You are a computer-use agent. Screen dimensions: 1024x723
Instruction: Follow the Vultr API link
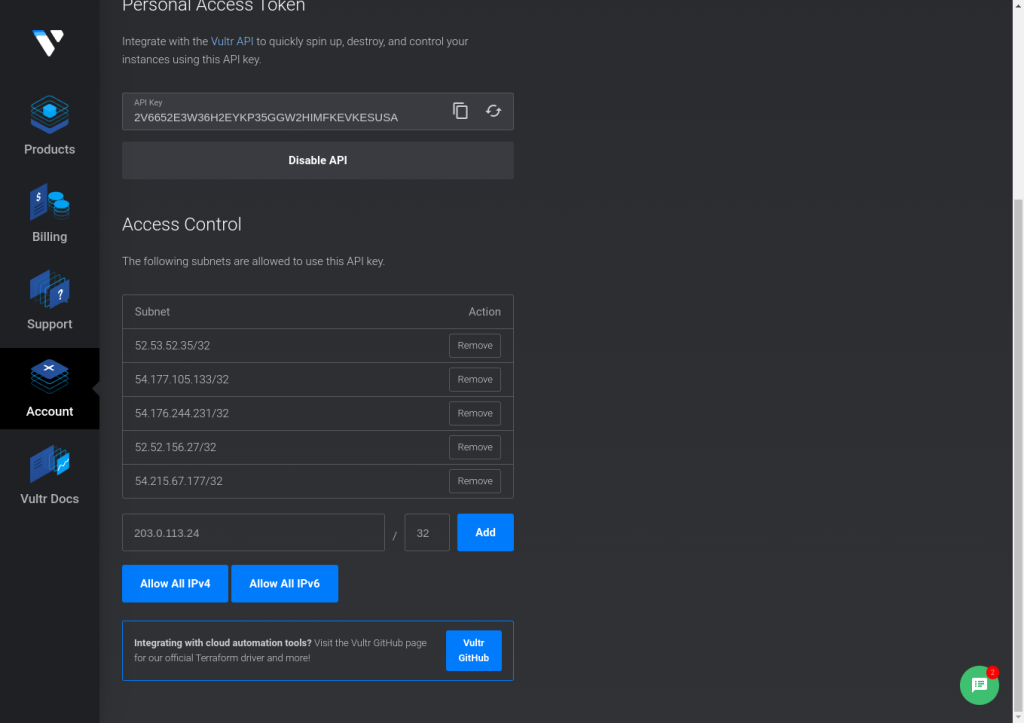232,41
